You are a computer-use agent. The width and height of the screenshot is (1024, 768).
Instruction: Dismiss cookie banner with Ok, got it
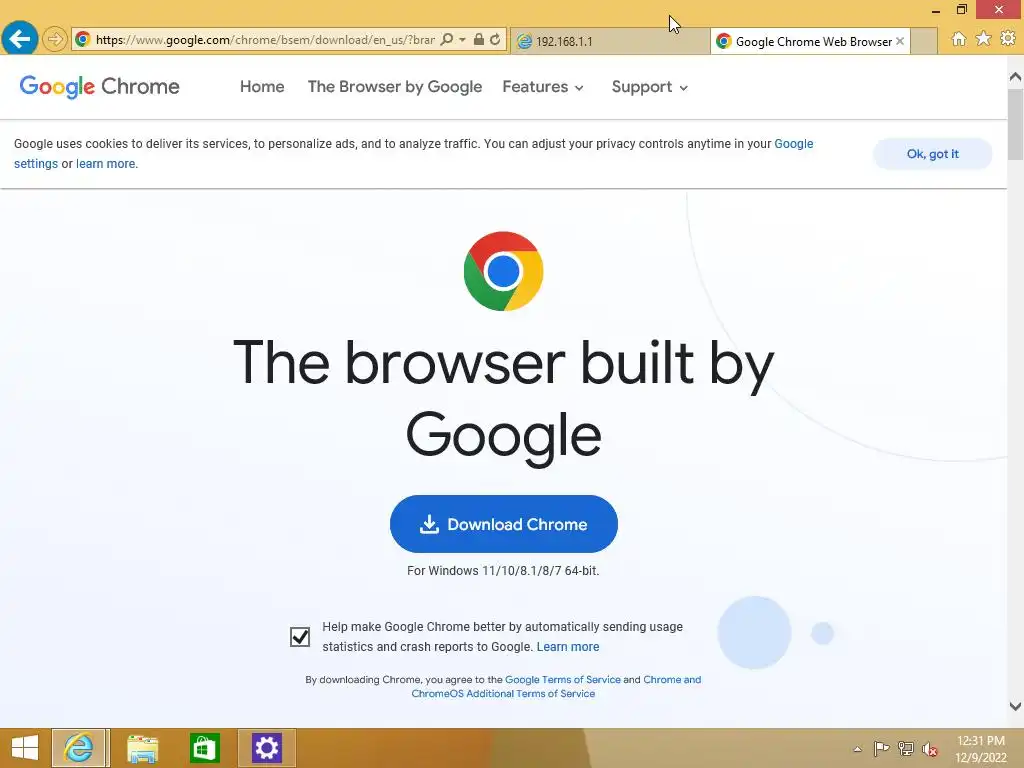click(x=932, y=154)
